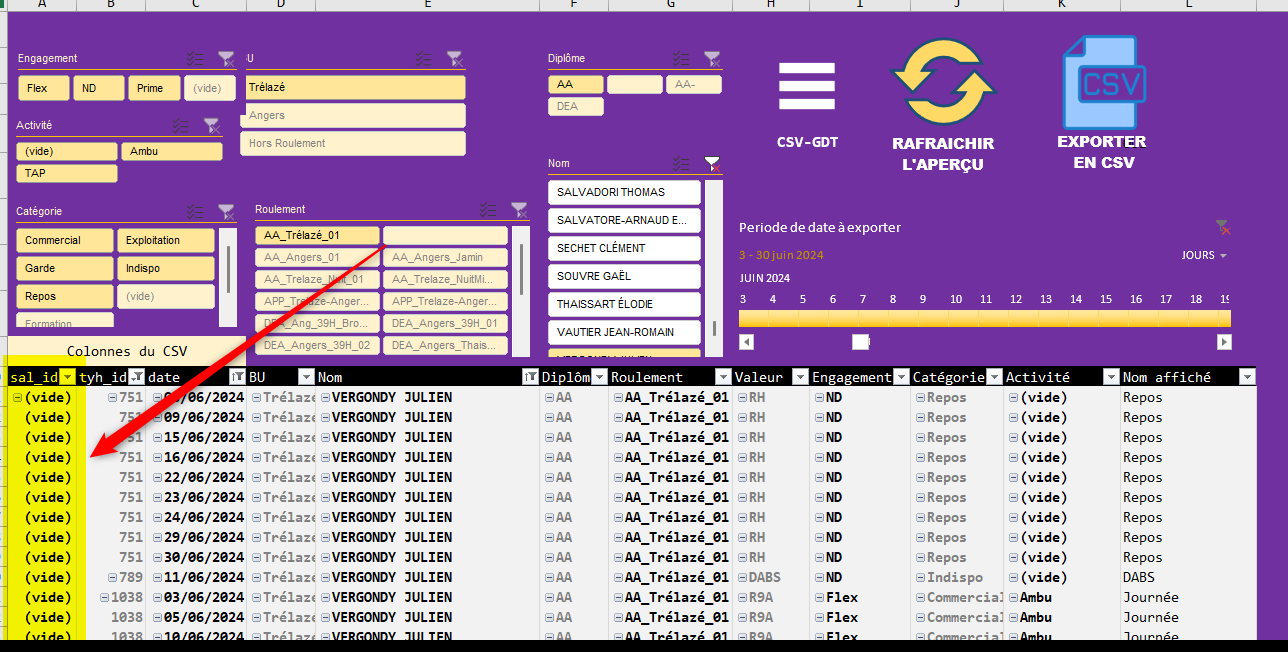Click the timeline scroll-left arrow
The height and width of the screenshot is (652, 1288).
point(746,342)
